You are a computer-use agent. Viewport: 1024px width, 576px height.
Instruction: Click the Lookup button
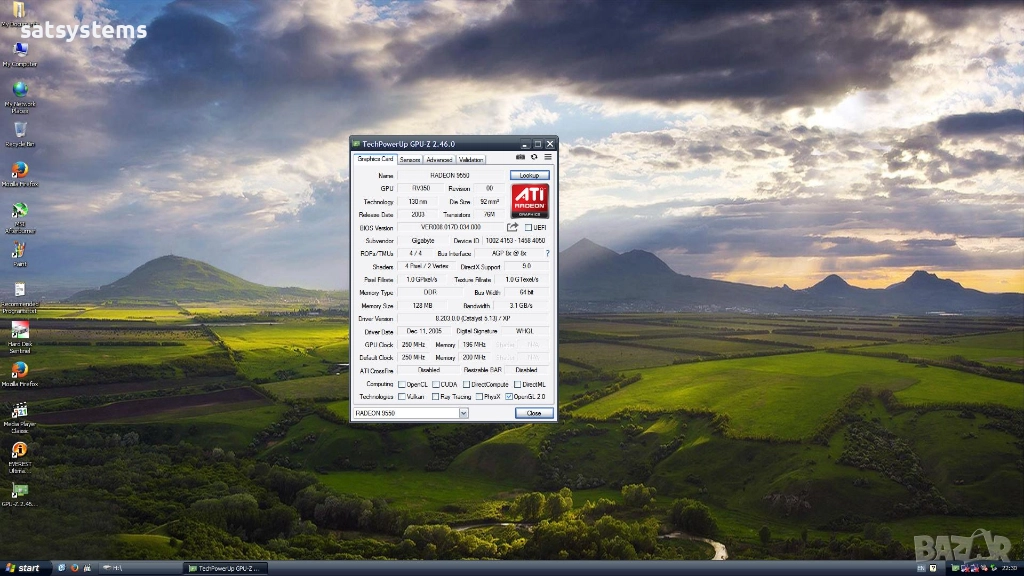click(529, 175)
